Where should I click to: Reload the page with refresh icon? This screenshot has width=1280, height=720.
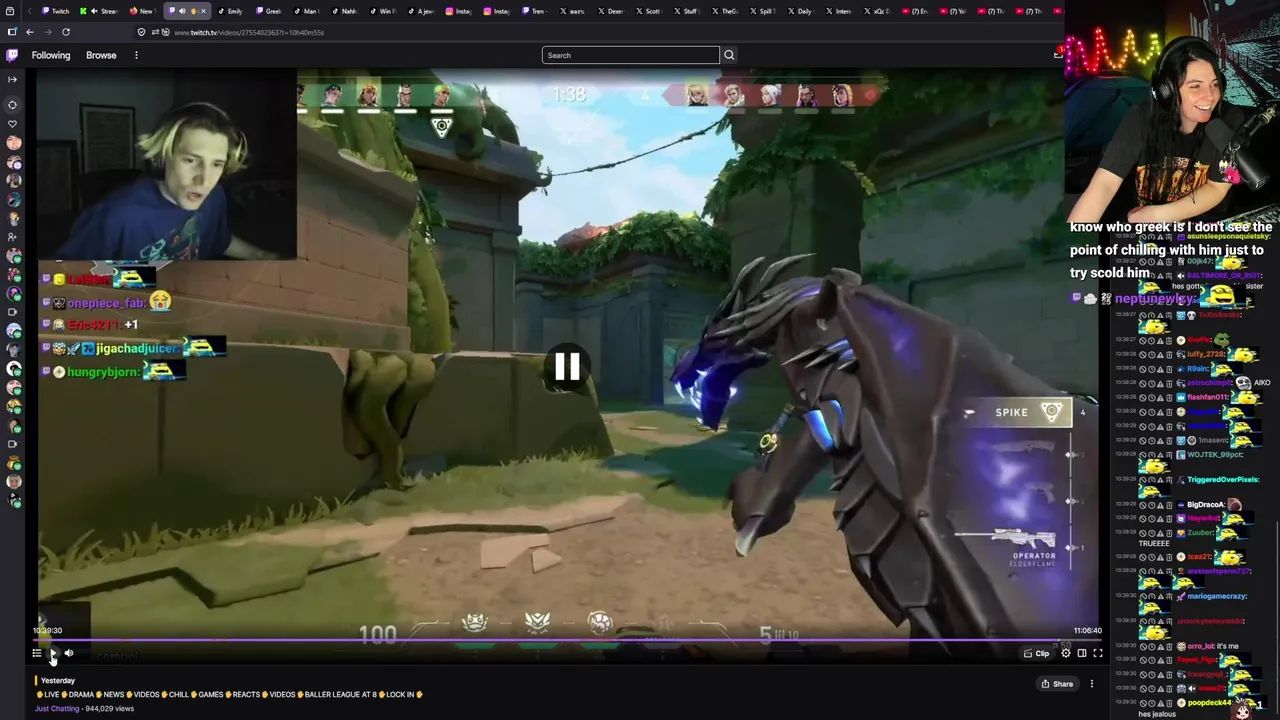coord(66,32)
